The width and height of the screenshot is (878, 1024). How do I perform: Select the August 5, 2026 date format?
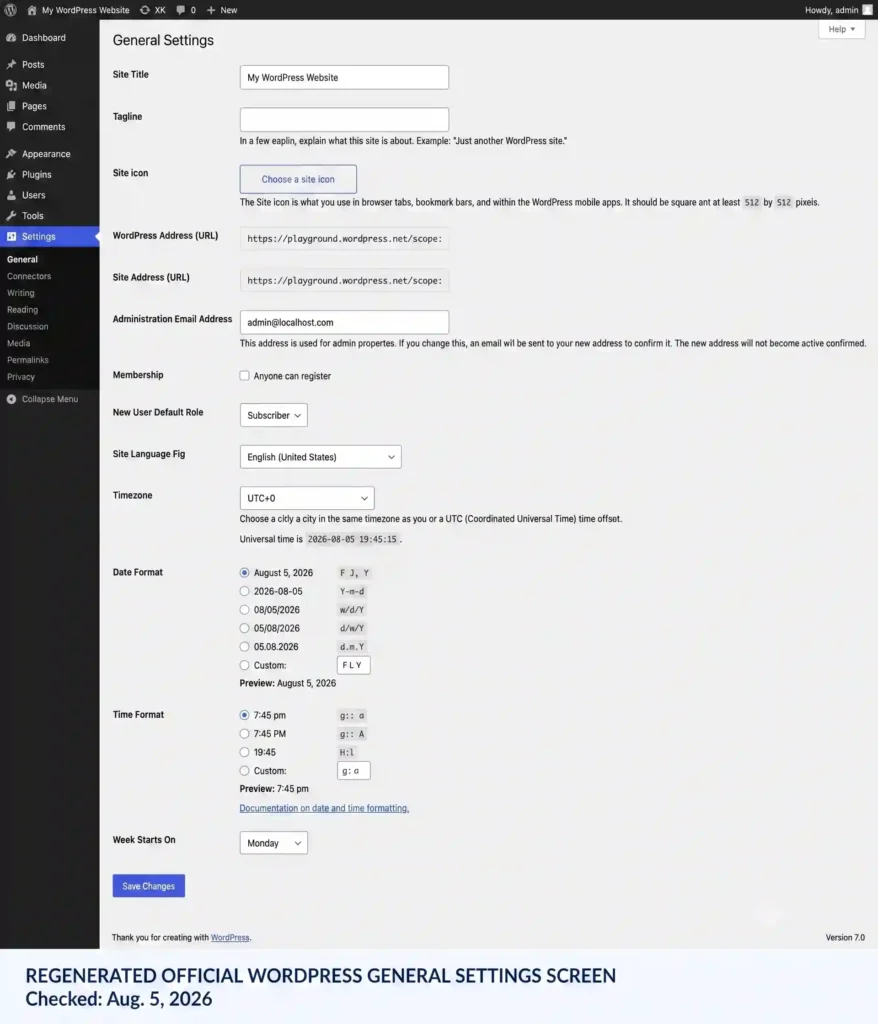[244, 573]
